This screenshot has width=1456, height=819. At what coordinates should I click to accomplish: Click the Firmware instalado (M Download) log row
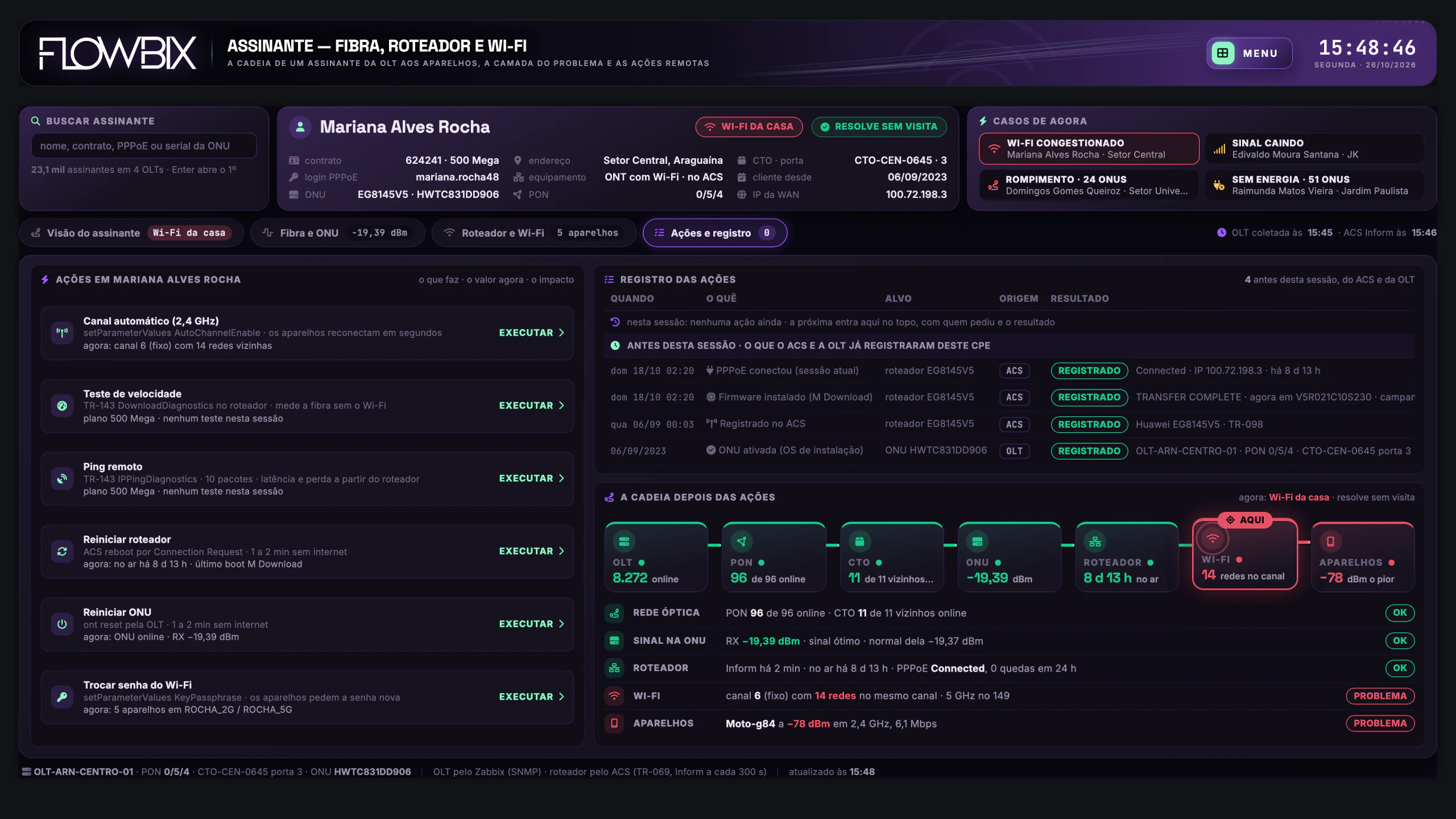coord(1010,397)
